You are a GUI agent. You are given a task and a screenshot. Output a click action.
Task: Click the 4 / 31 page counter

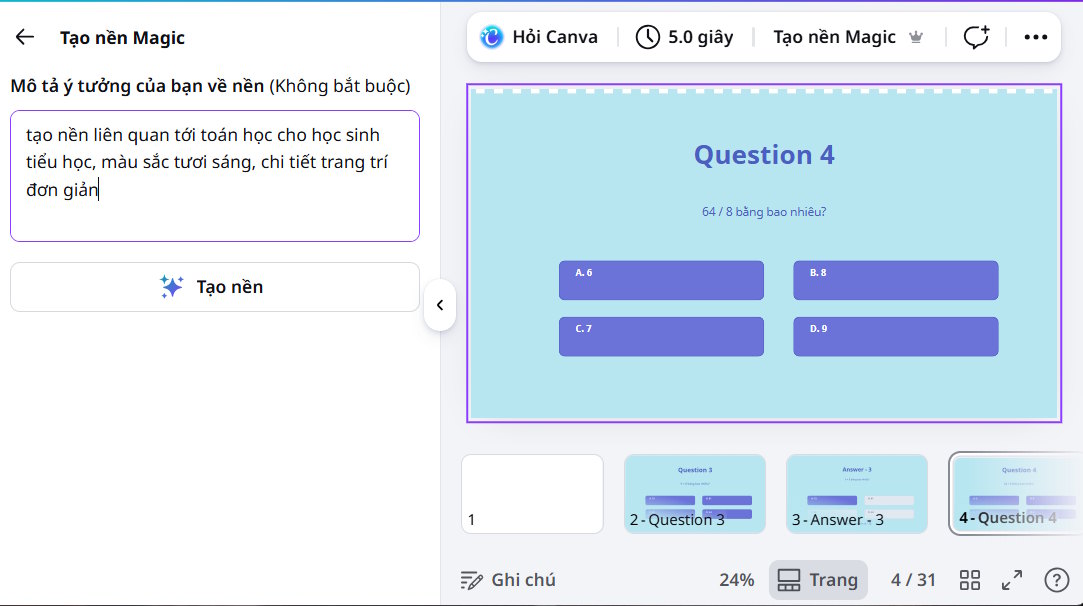913,580
